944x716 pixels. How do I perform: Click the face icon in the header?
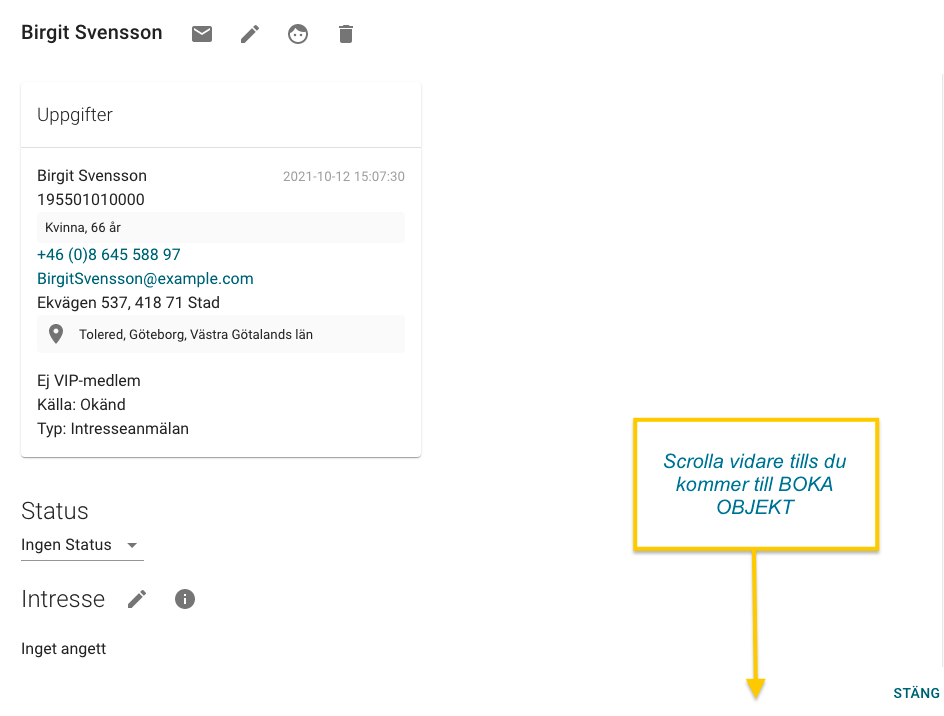coord(298,34)
